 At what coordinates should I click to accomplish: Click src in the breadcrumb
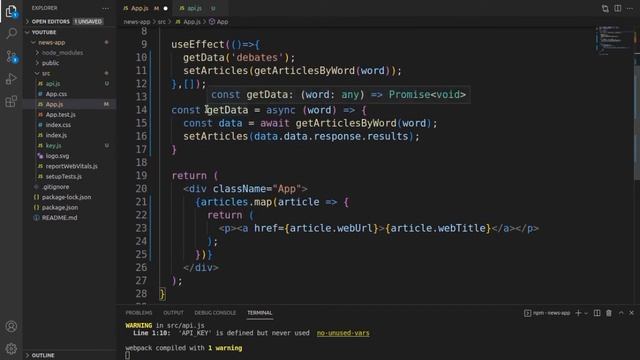pyautogui.click(x=162, y=22)
